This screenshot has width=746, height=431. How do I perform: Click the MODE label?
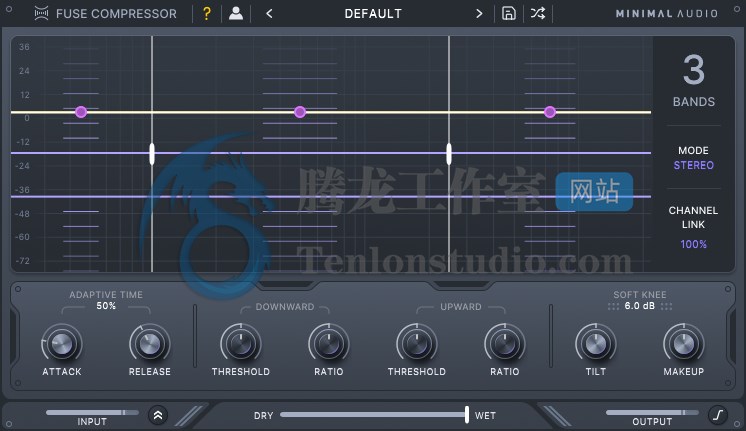pyautogui.click(x=693, y=150)
